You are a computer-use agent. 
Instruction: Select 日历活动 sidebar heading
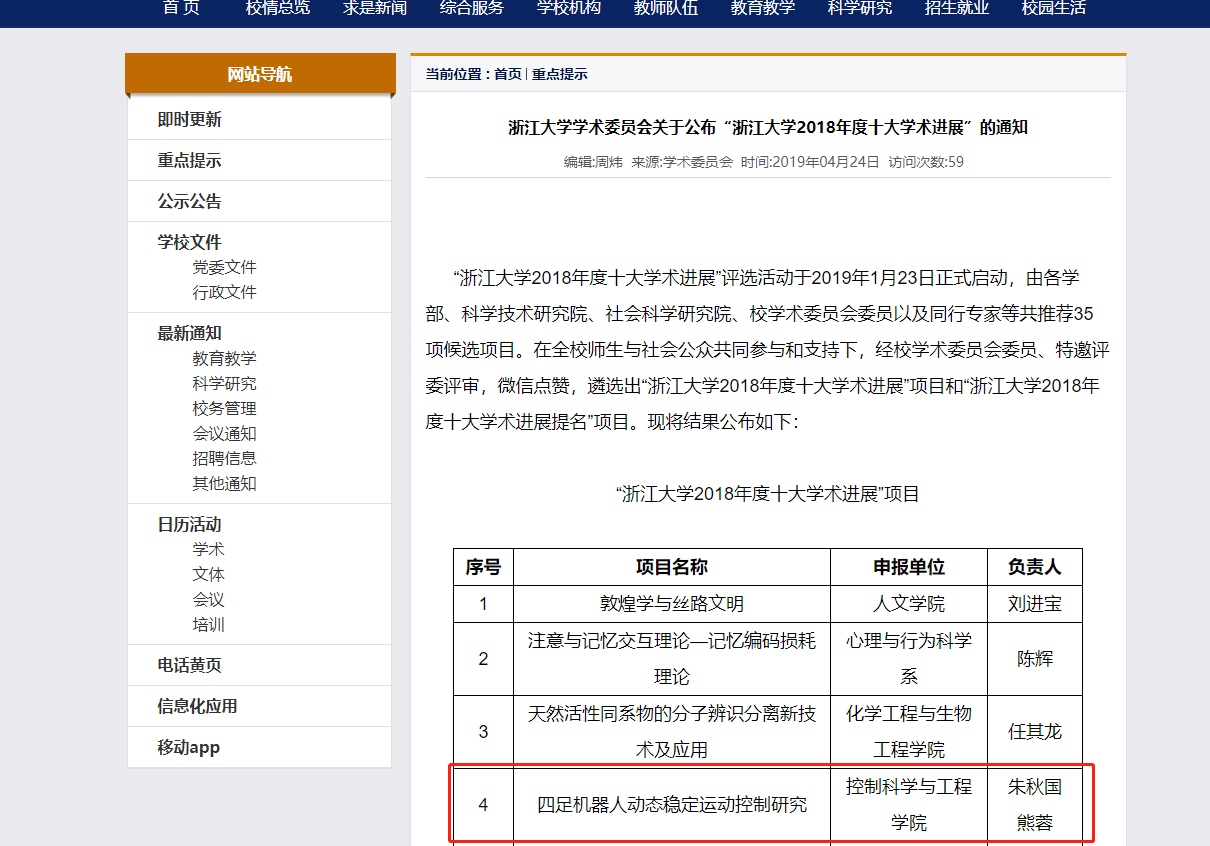189,524
